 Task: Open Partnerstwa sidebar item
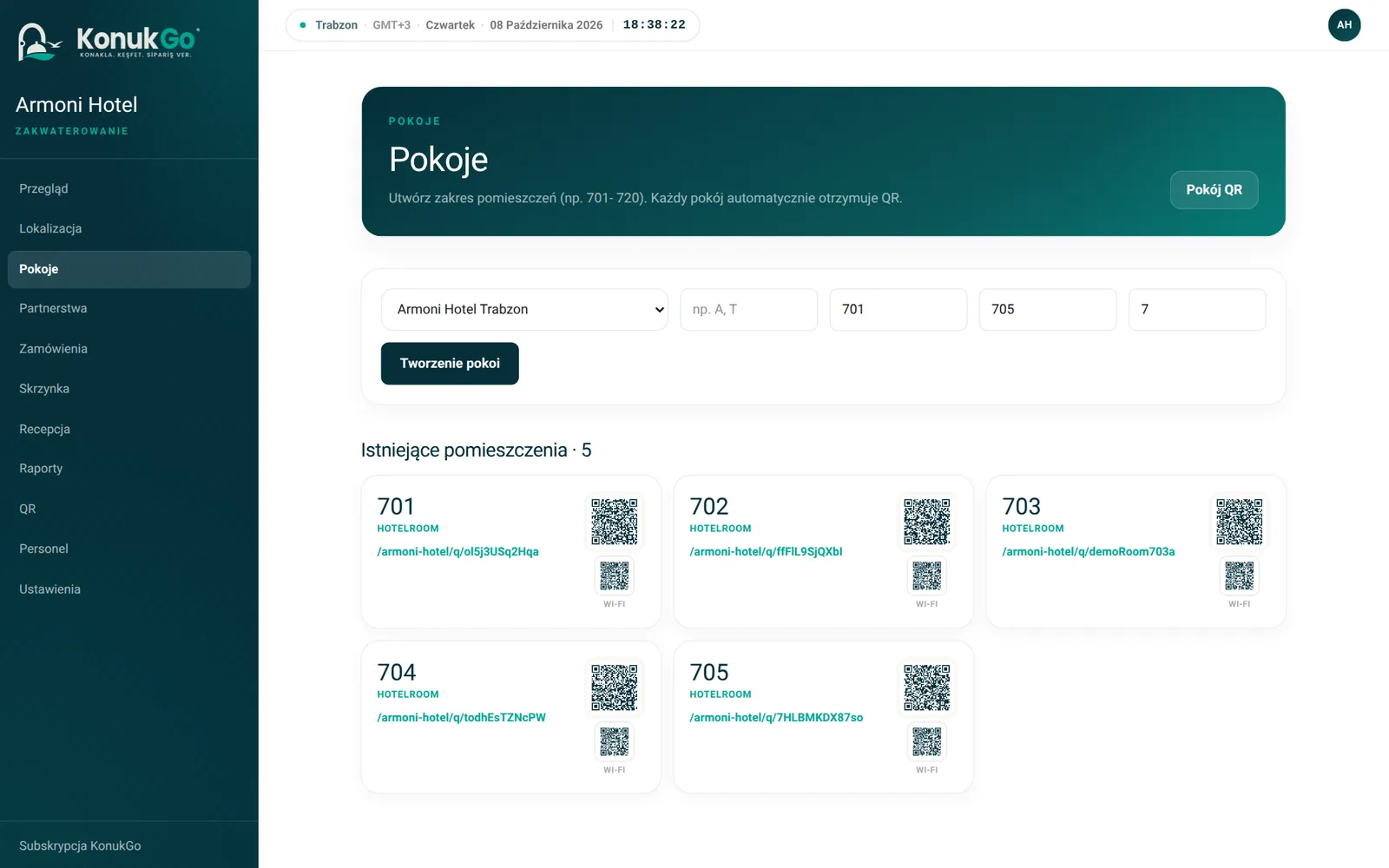pyautogui.click(x=129, y=308)
